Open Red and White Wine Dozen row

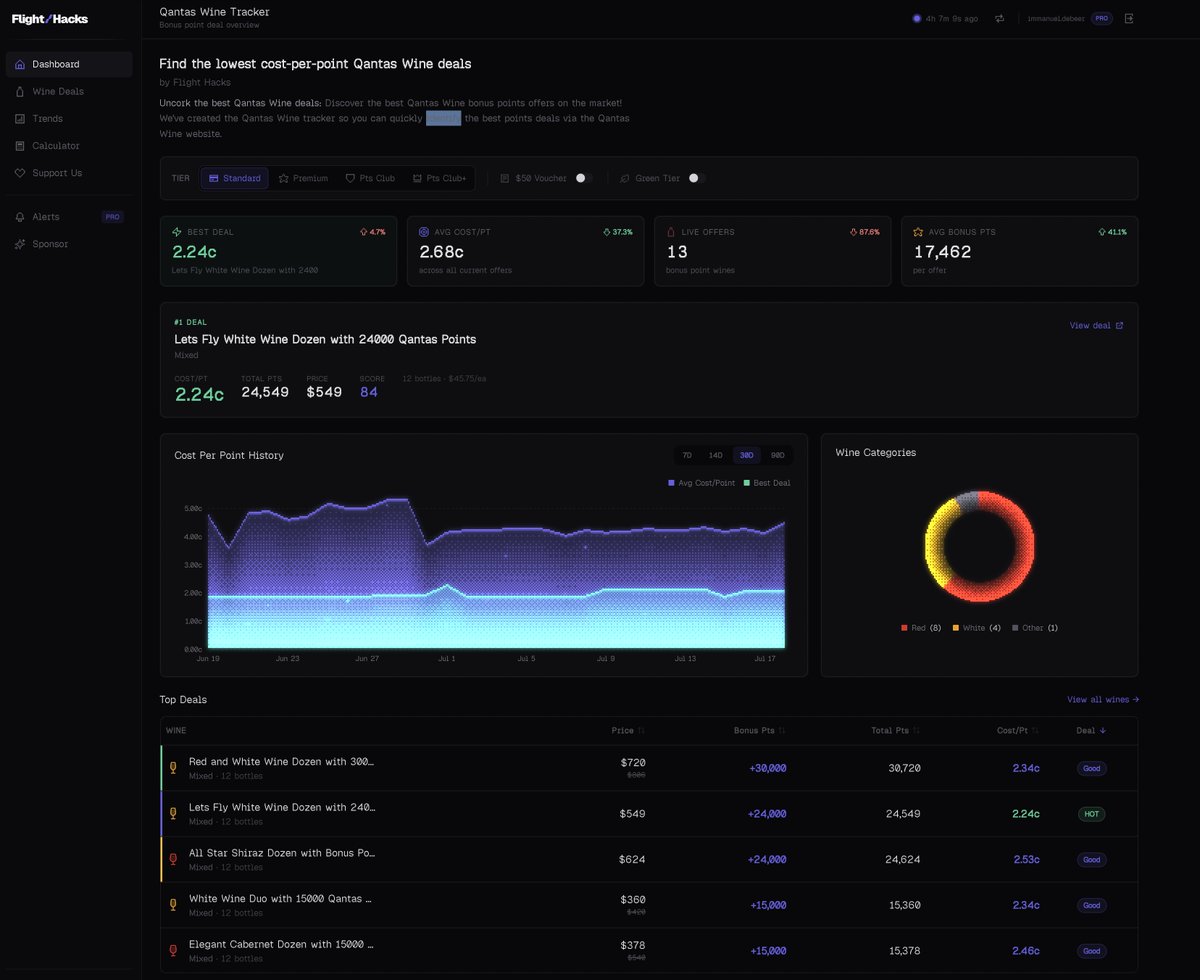pos(649,768)
